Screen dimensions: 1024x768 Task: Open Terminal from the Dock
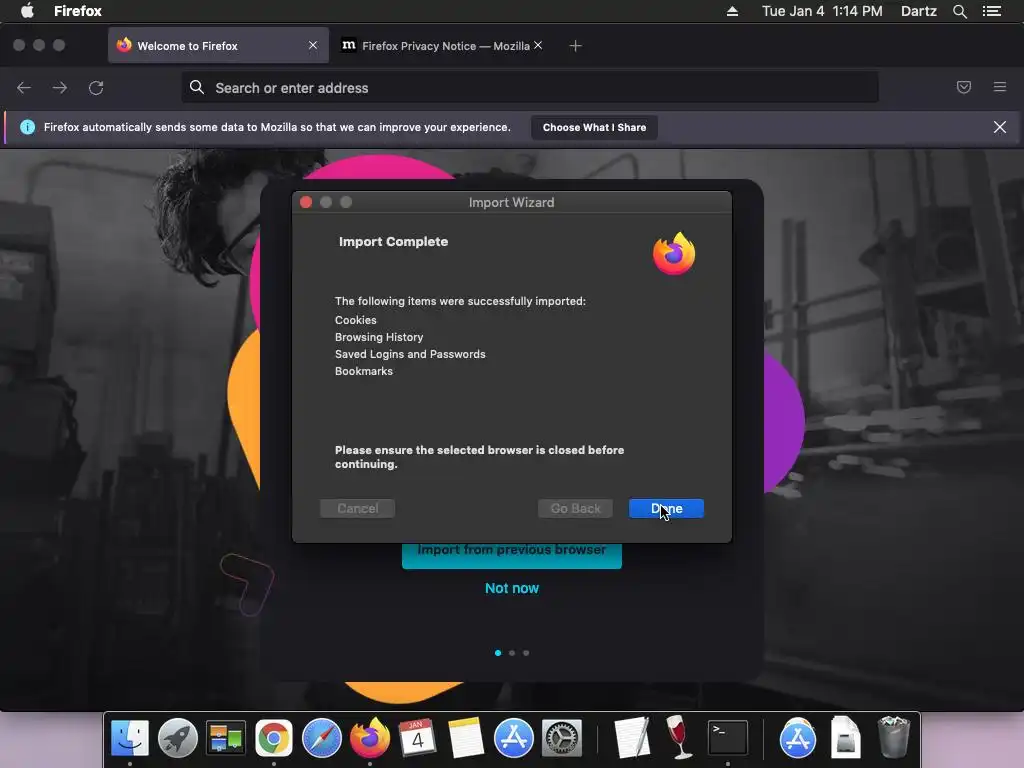728,738
